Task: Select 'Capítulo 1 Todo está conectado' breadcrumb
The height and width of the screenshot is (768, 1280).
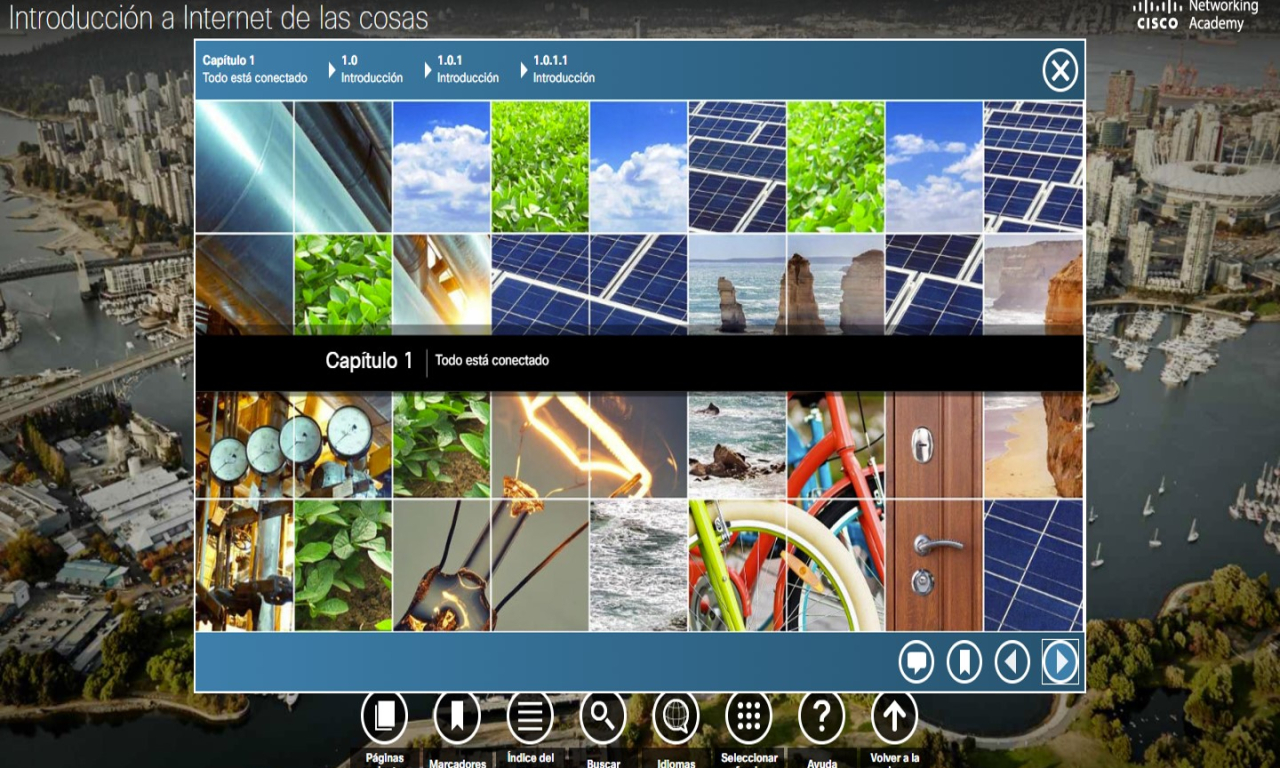Action: coord(255,69)
